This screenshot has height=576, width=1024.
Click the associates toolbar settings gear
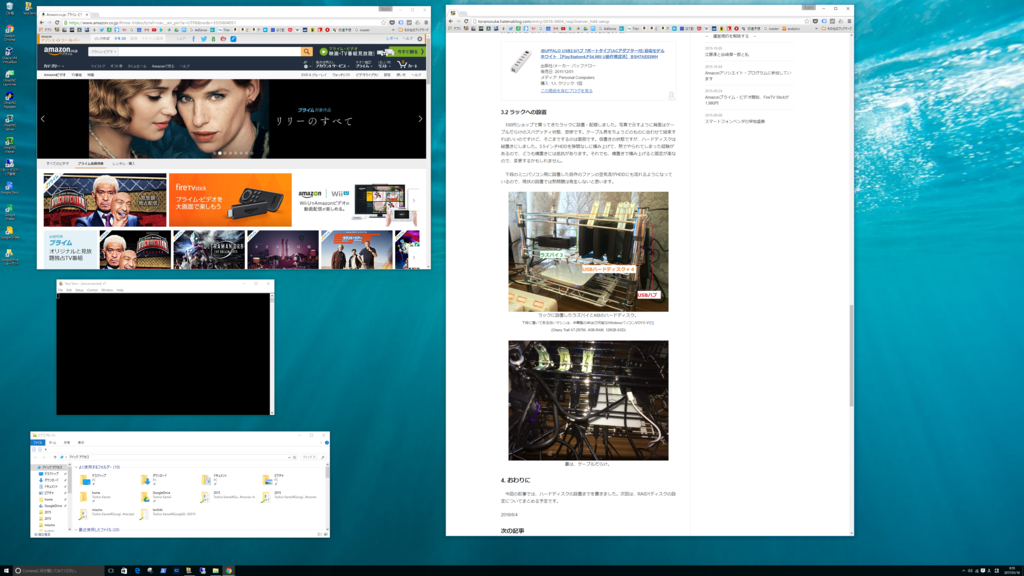click(420, 39)
